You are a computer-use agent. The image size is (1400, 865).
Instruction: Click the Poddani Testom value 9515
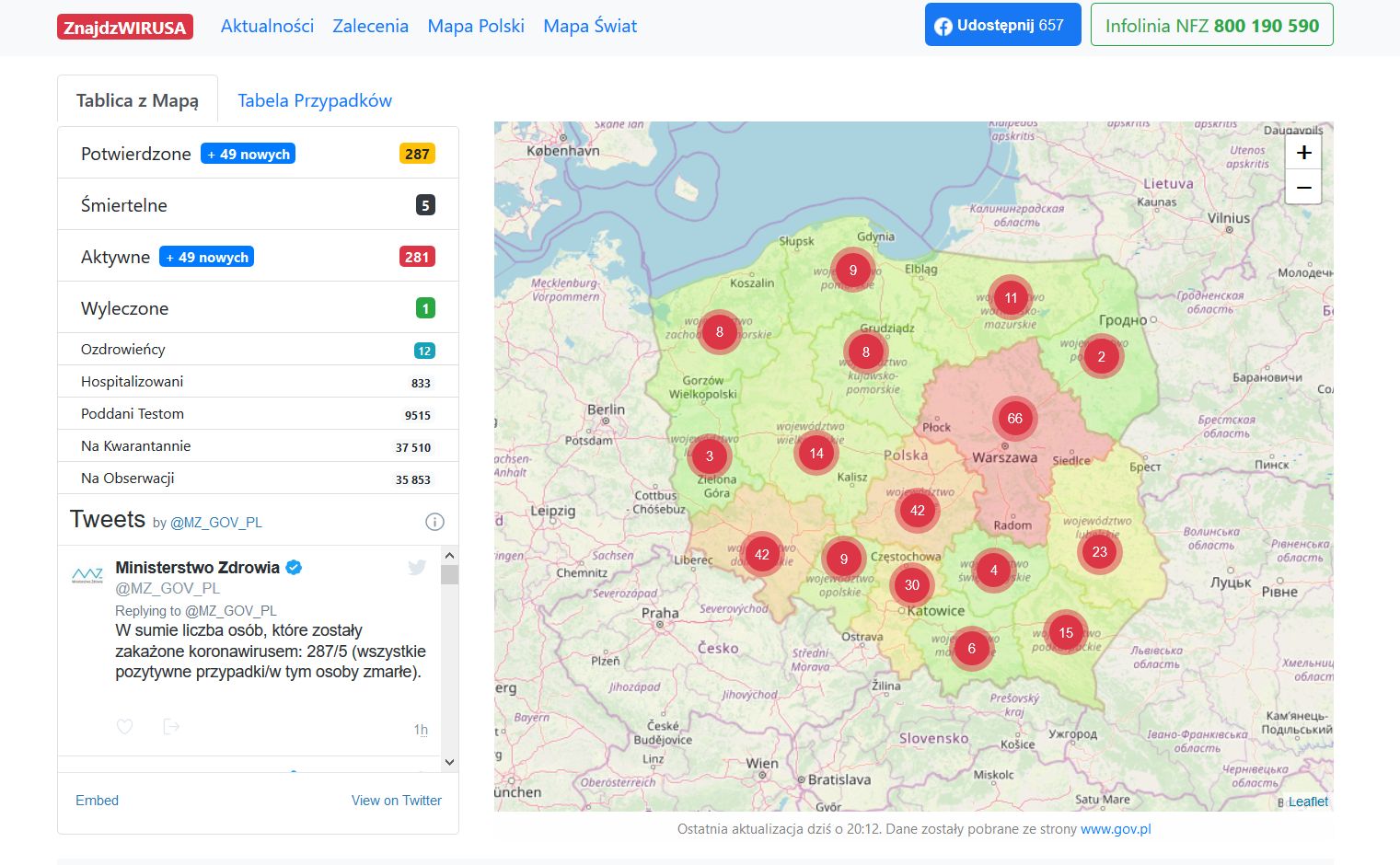pyautogui.click(x=418, y=415)
